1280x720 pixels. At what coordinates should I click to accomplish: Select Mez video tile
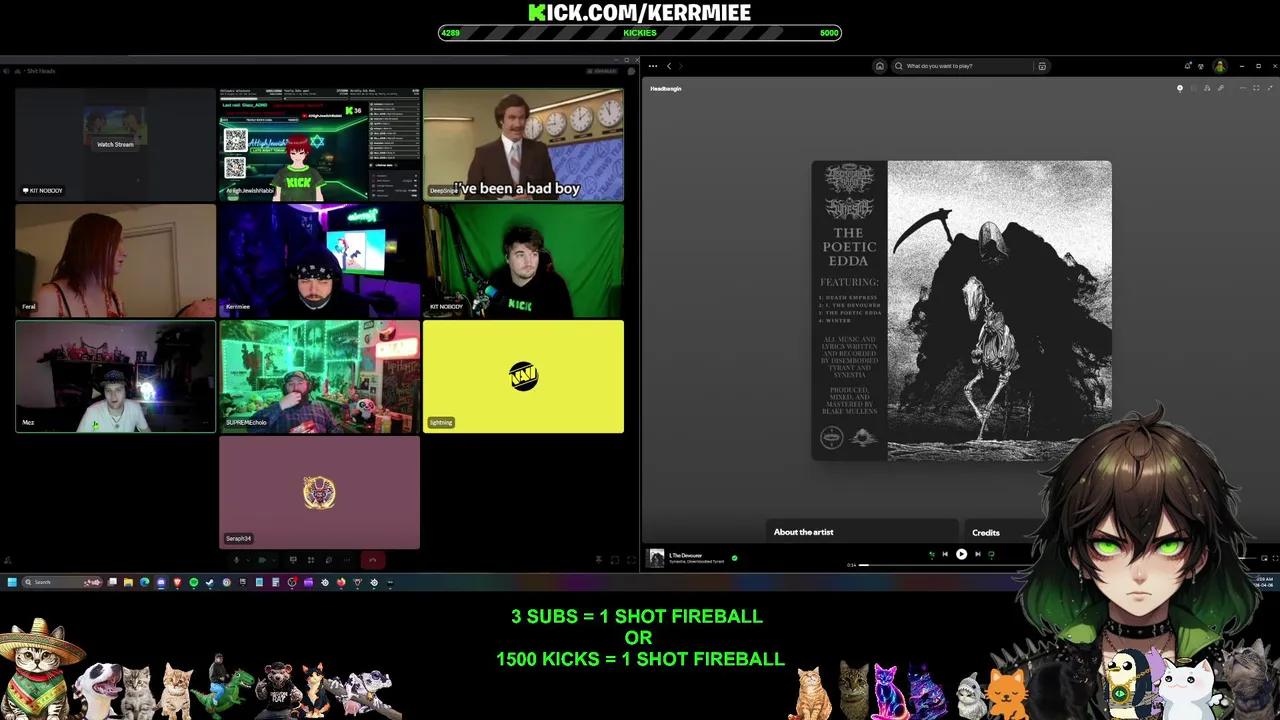[x=115, y=377]
